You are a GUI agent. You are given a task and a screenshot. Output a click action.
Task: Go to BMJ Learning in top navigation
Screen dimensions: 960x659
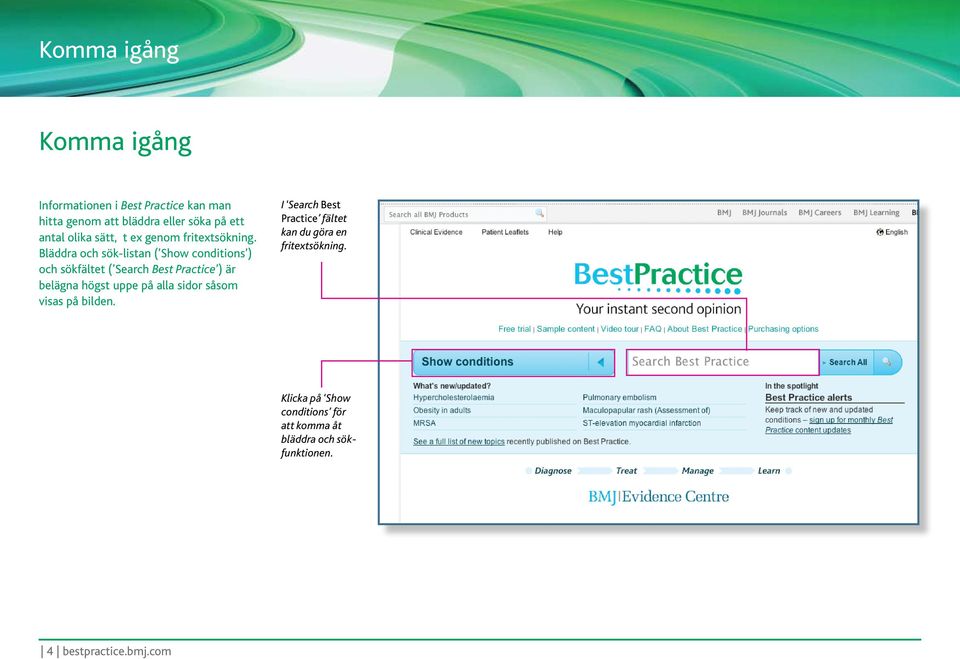tap(876, 213)
